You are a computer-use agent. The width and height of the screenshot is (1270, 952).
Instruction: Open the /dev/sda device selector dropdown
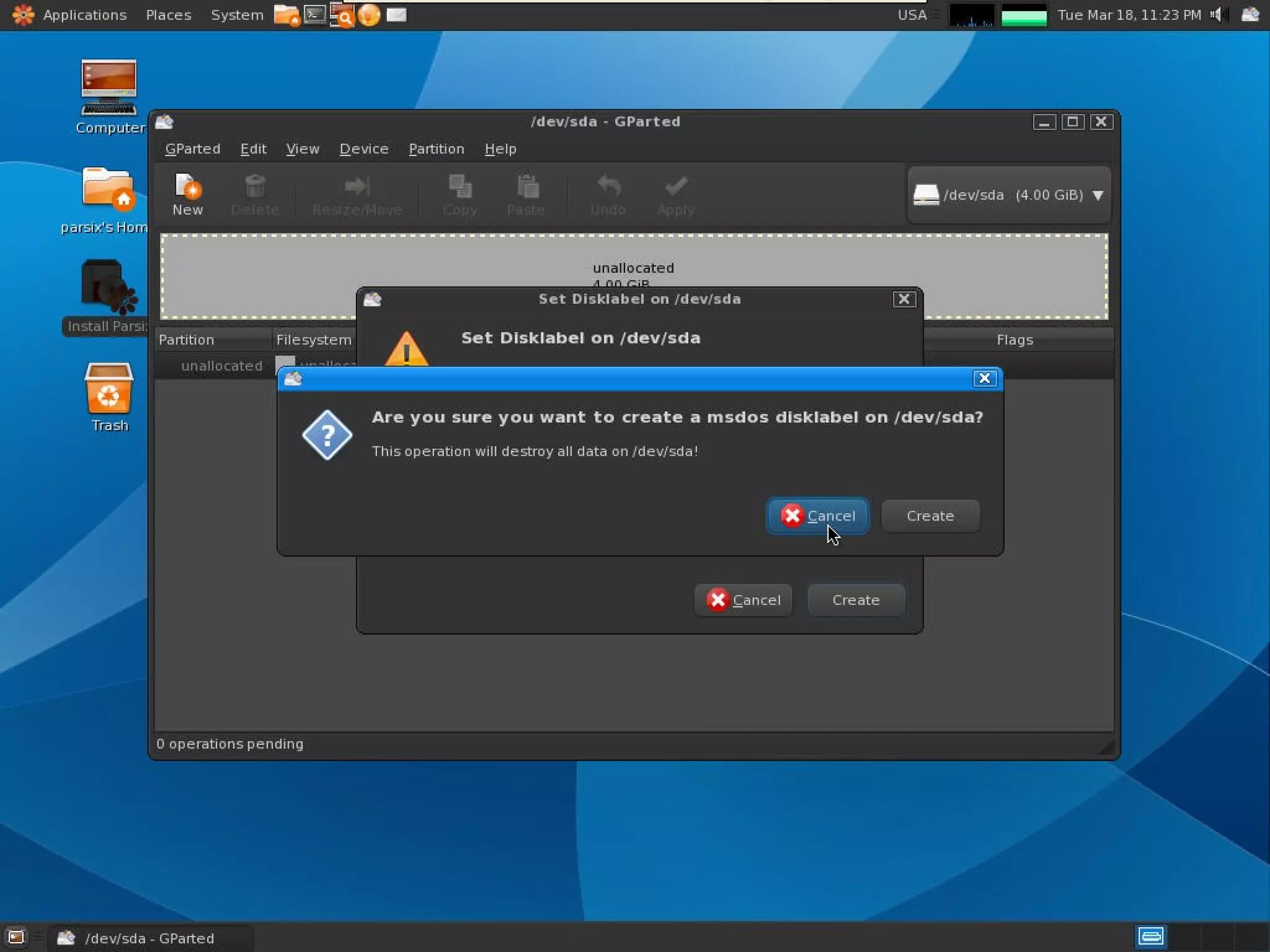(1009, 195)
